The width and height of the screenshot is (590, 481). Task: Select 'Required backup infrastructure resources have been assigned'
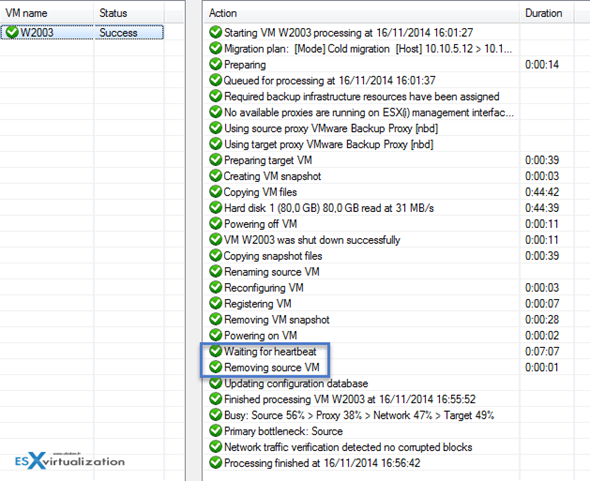(x=362, y=96)
